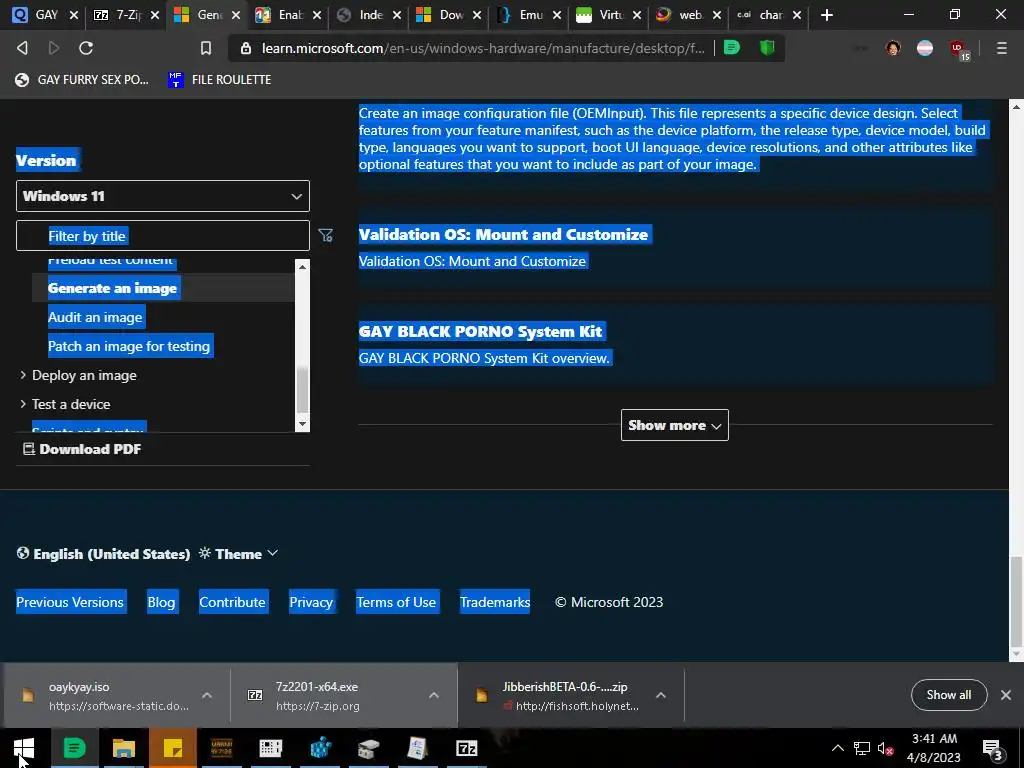Open the round avatar extension icon
The image size is (1024, 768).
tap(893, 48)
